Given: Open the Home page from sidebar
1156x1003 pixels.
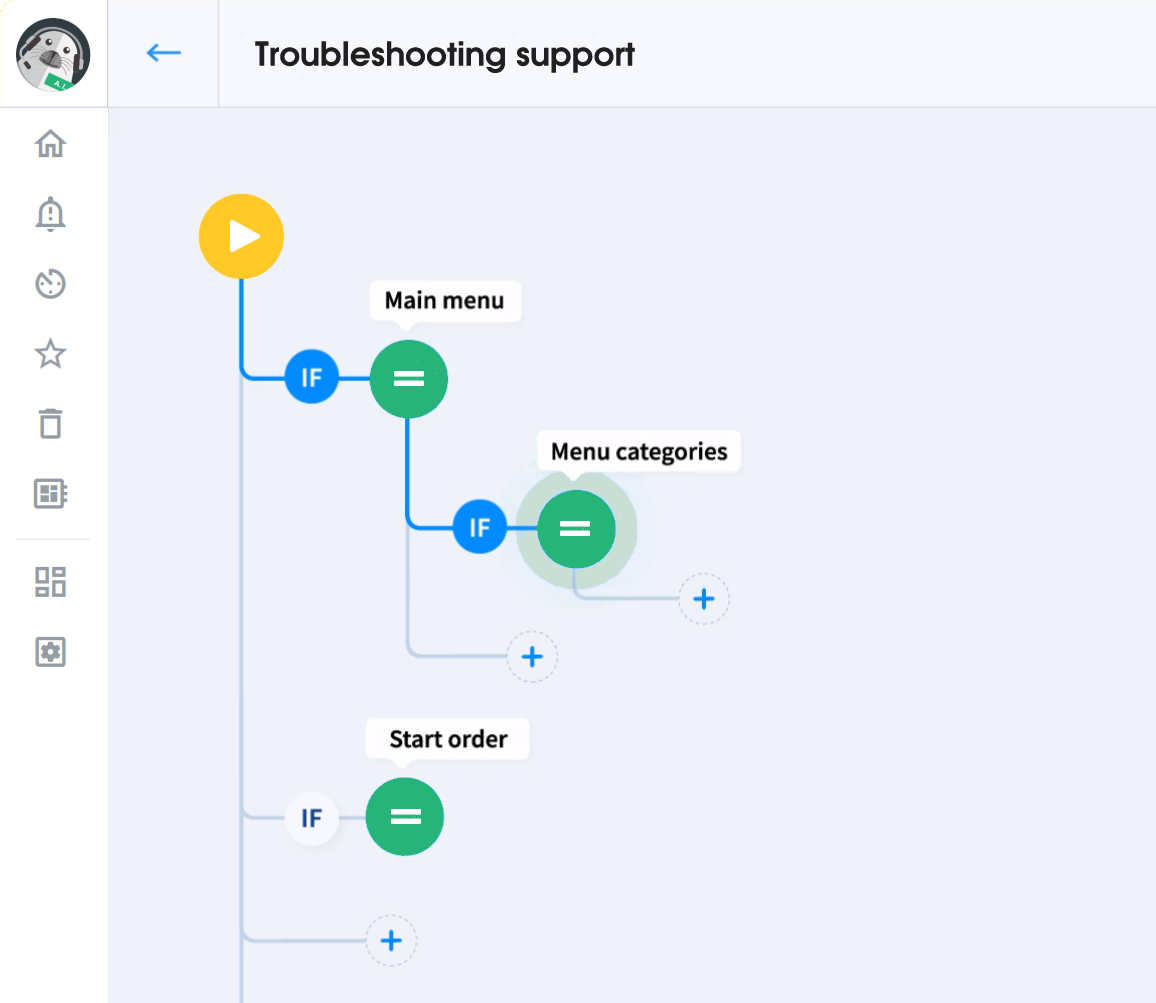Looking at the screenshot, I should pyautogui.click(x=50, y=144).
